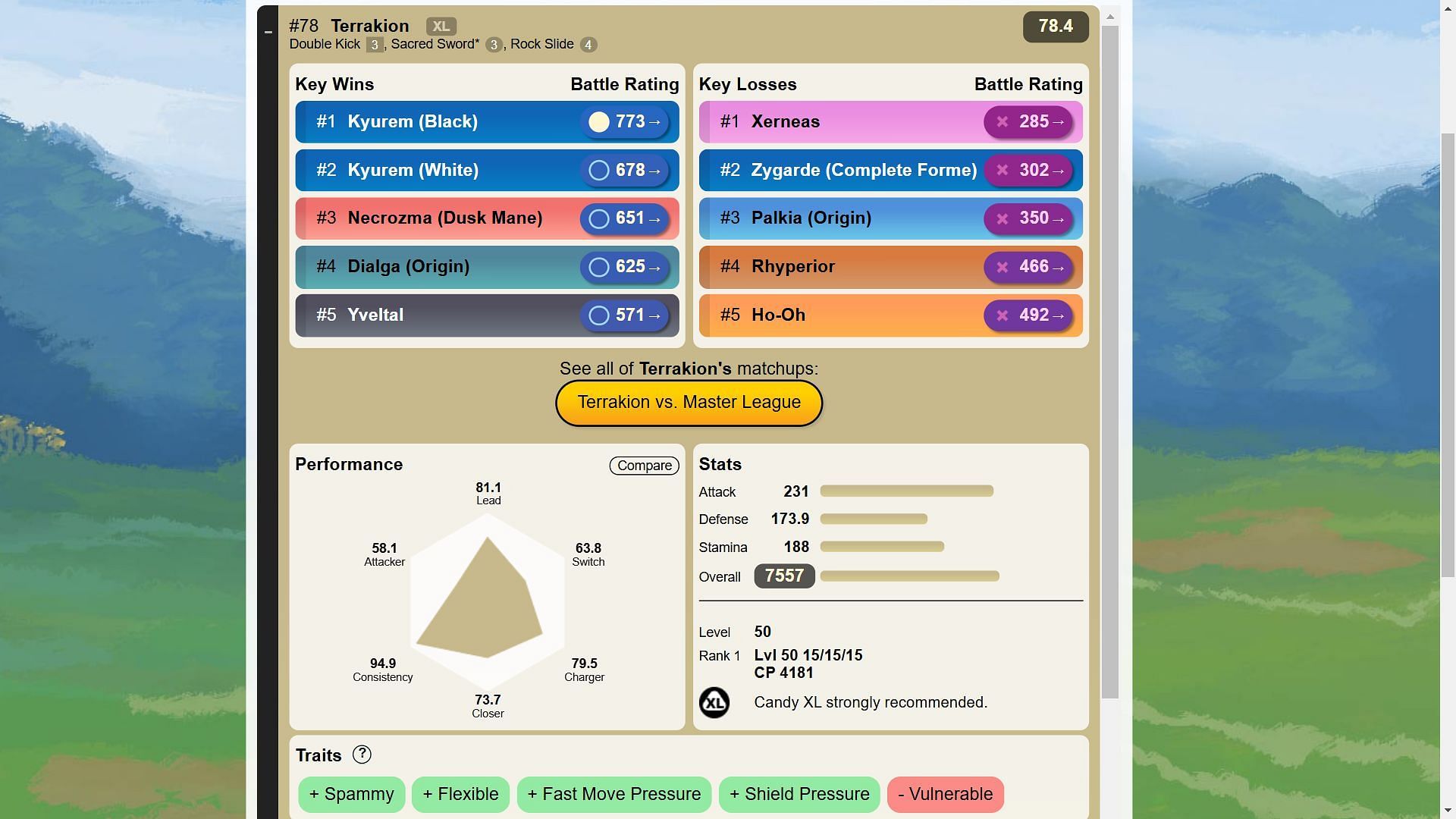Open the Yveltal key win row
The width and height of the screenshot is (1456, 819).
click(x=487, y=315)
